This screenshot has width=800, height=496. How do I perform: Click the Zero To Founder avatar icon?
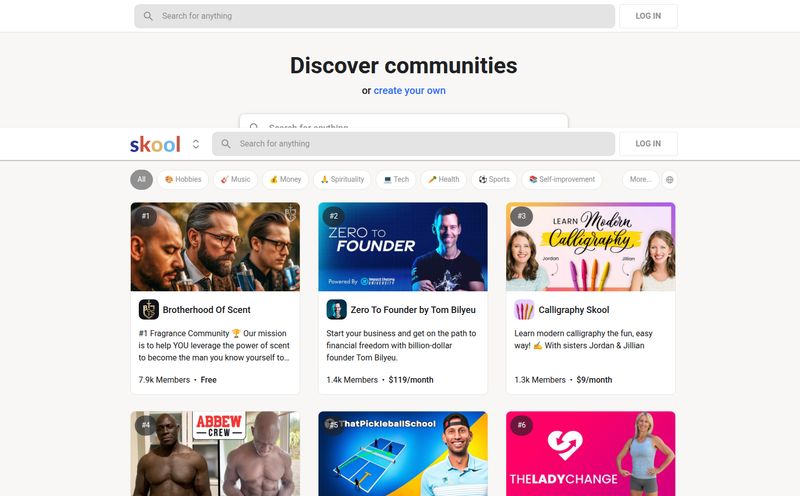coord(337,310)
